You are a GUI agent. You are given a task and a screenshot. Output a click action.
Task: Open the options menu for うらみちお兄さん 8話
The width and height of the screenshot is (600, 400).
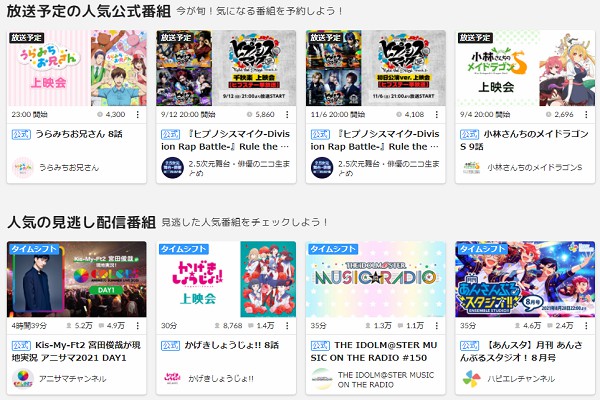pos(138,114)
